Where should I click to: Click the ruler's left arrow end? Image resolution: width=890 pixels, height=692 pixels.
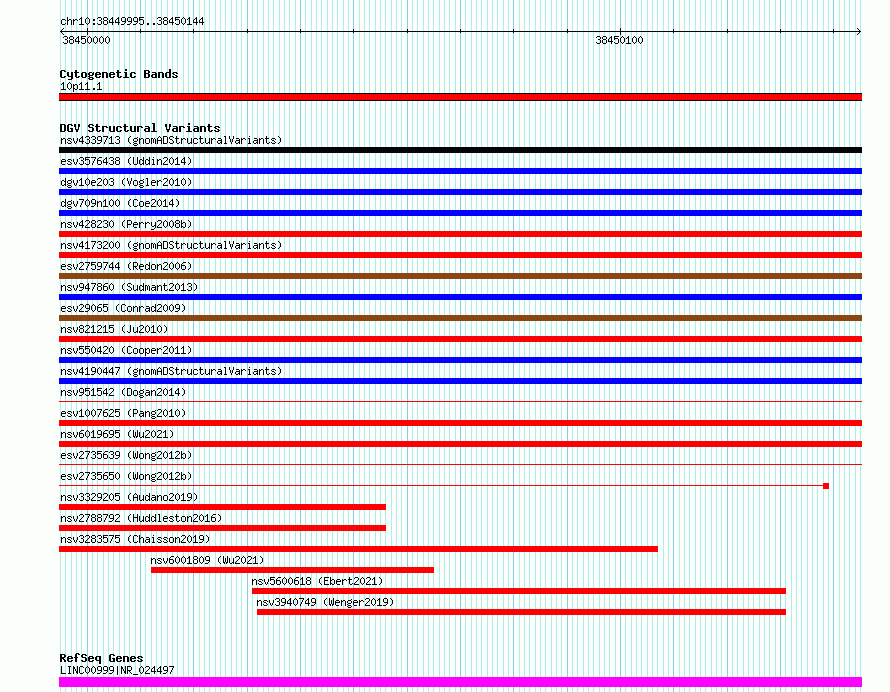[x=62, y=31]
